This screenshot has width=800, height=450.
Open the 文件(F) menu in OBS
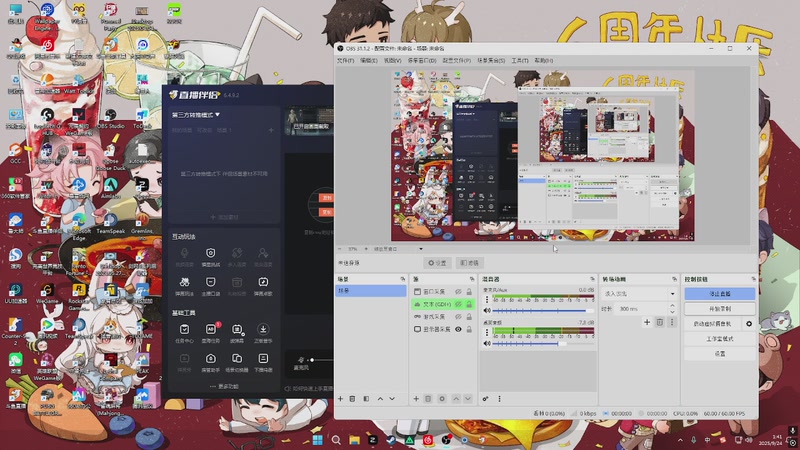[345, 60]
